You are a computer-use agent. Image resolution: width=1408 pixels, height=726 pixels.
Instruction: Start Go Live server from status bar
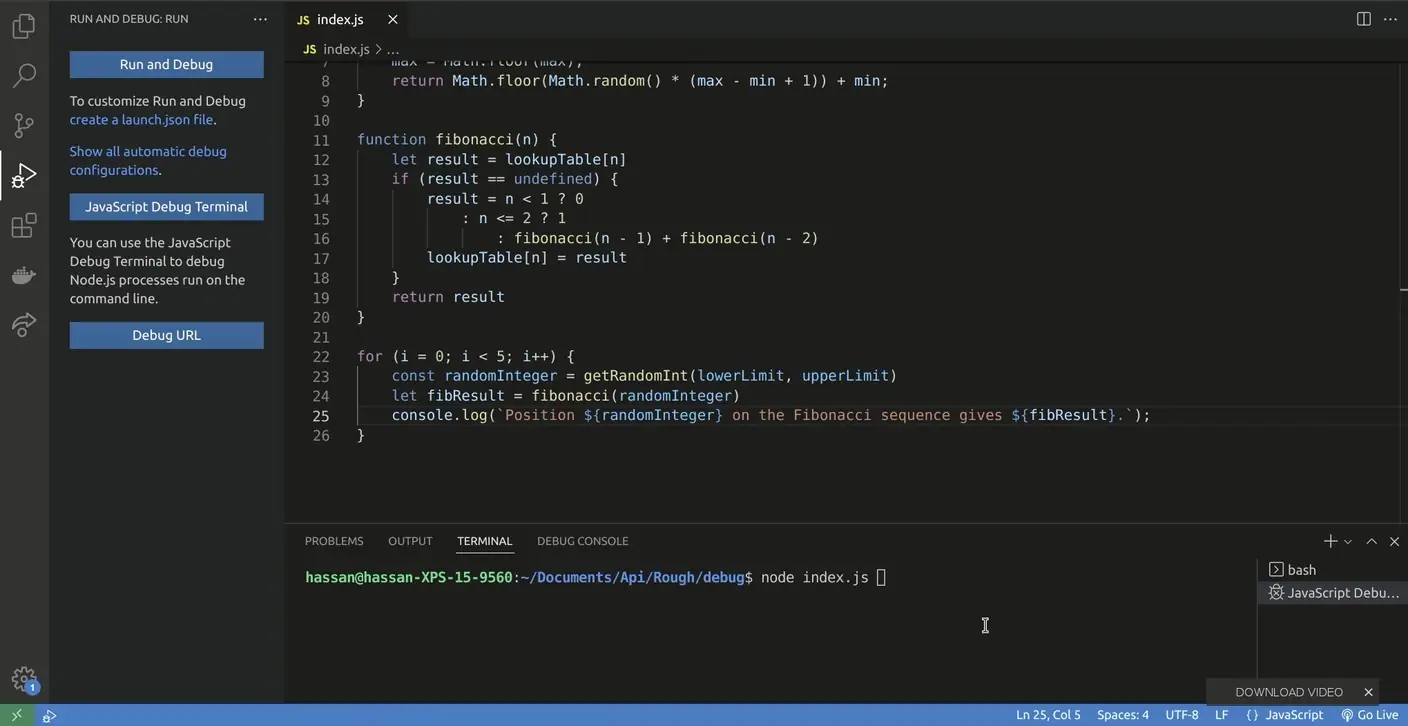(x=1370, y=715)
